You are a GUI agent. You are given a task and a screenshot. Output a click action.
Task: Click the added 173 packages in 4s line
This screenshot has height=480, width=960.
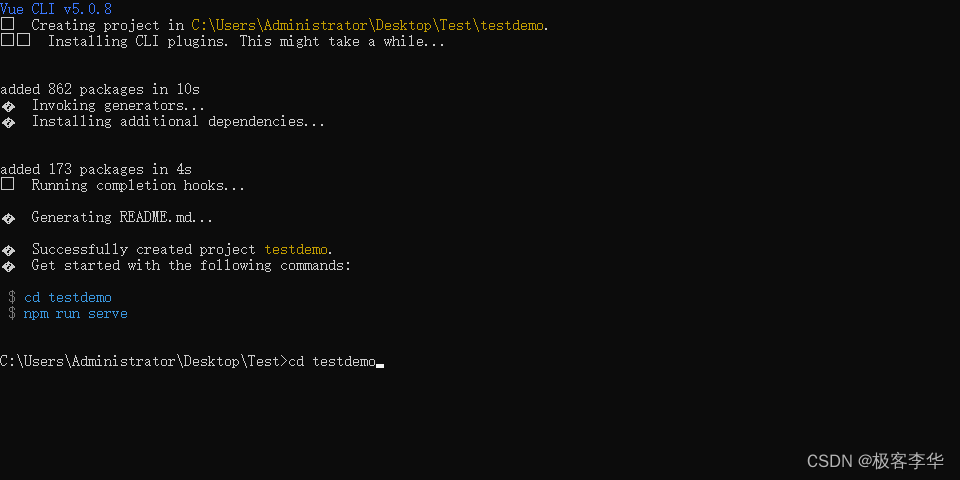point(96,170)
